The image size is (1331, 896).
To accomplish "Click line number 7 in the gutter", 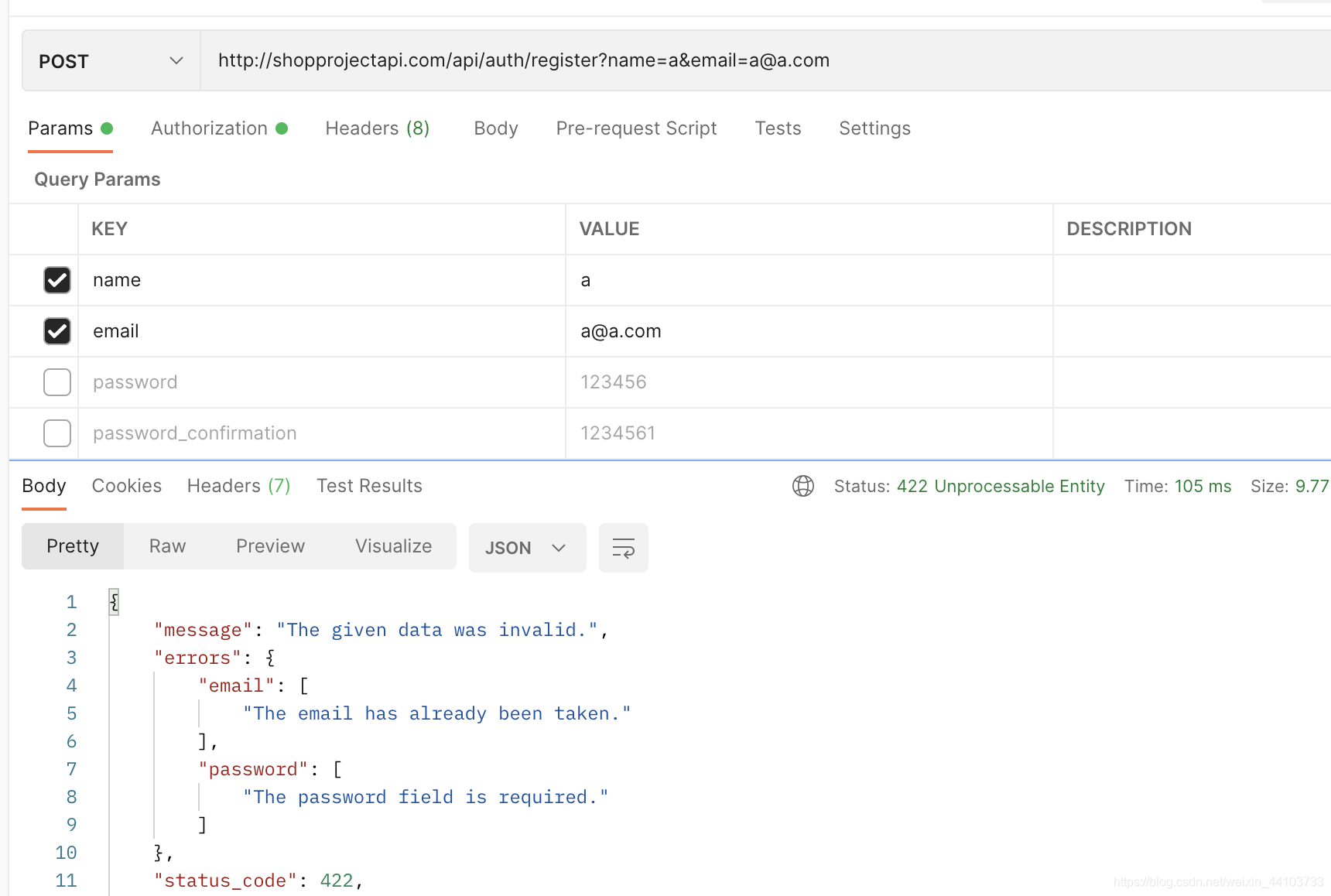I will 71,769.
